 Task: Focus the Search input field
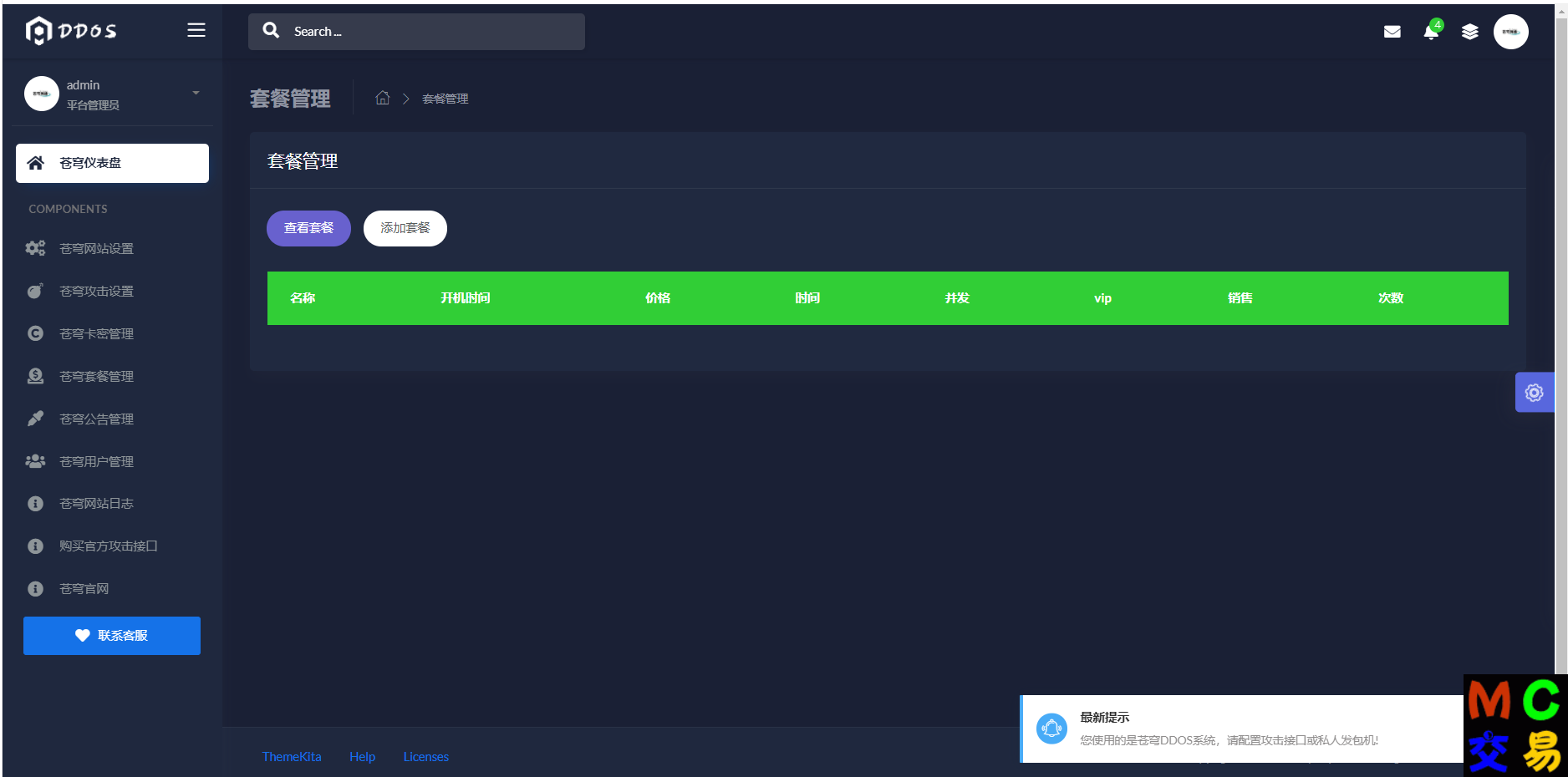(416, 32)
